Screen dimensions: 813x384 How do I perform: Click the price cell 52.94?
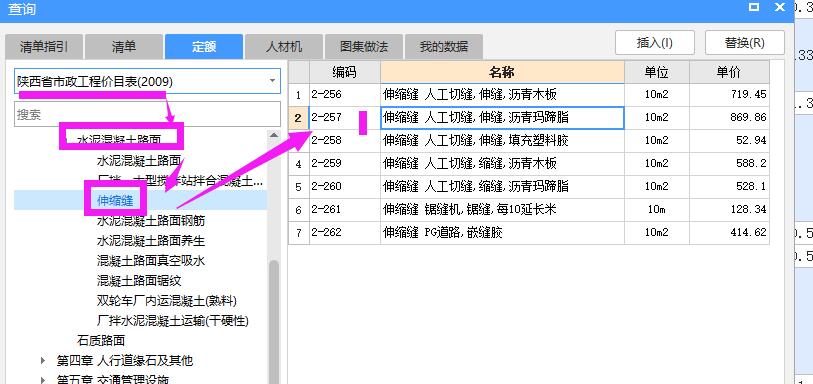tap(729, 140)
